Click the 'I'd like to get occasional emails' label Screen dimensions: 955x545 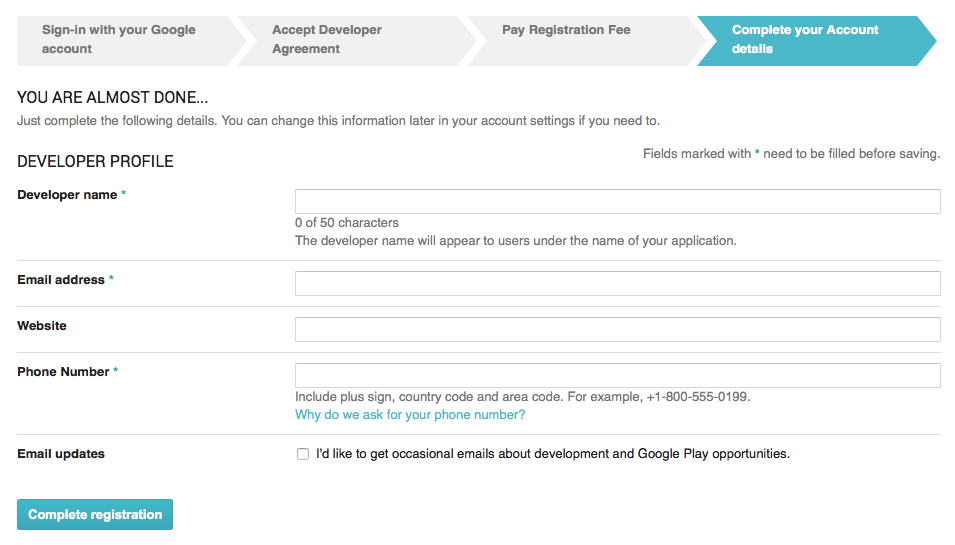552,454
